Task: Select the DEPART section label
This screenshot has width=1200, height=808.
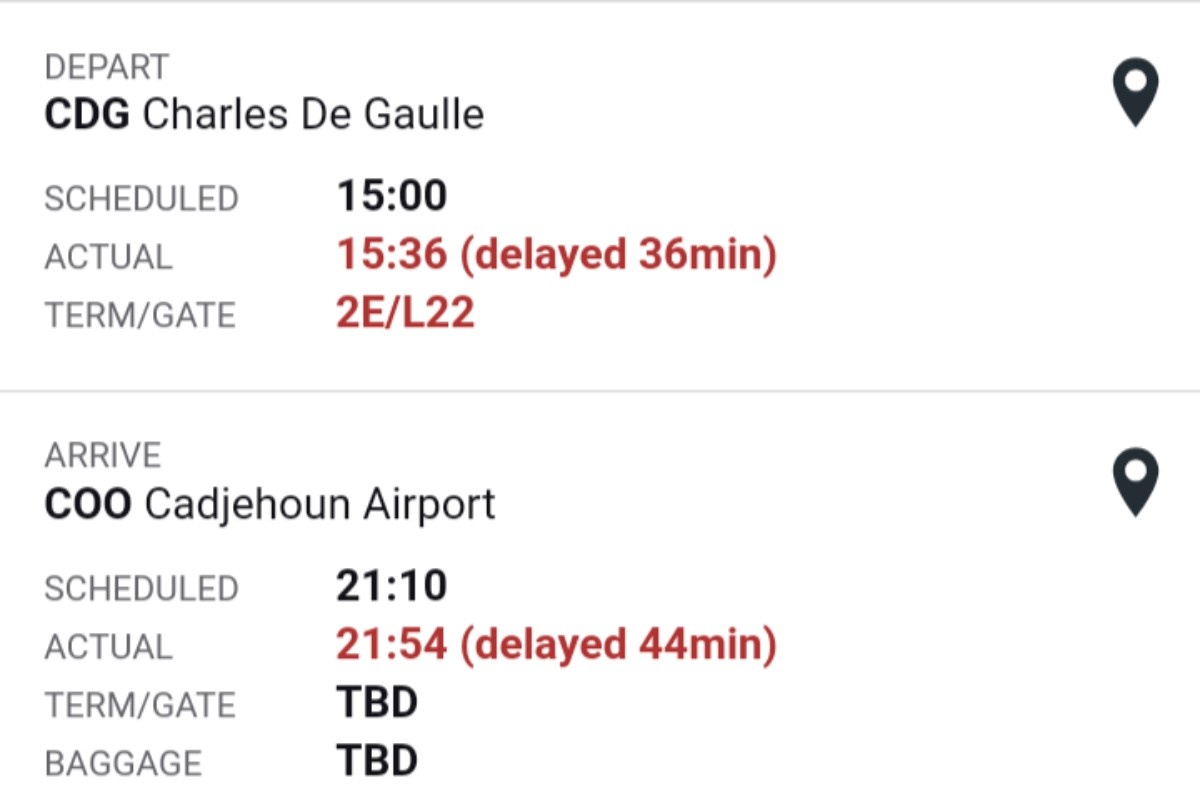Action: coord(107,68)
